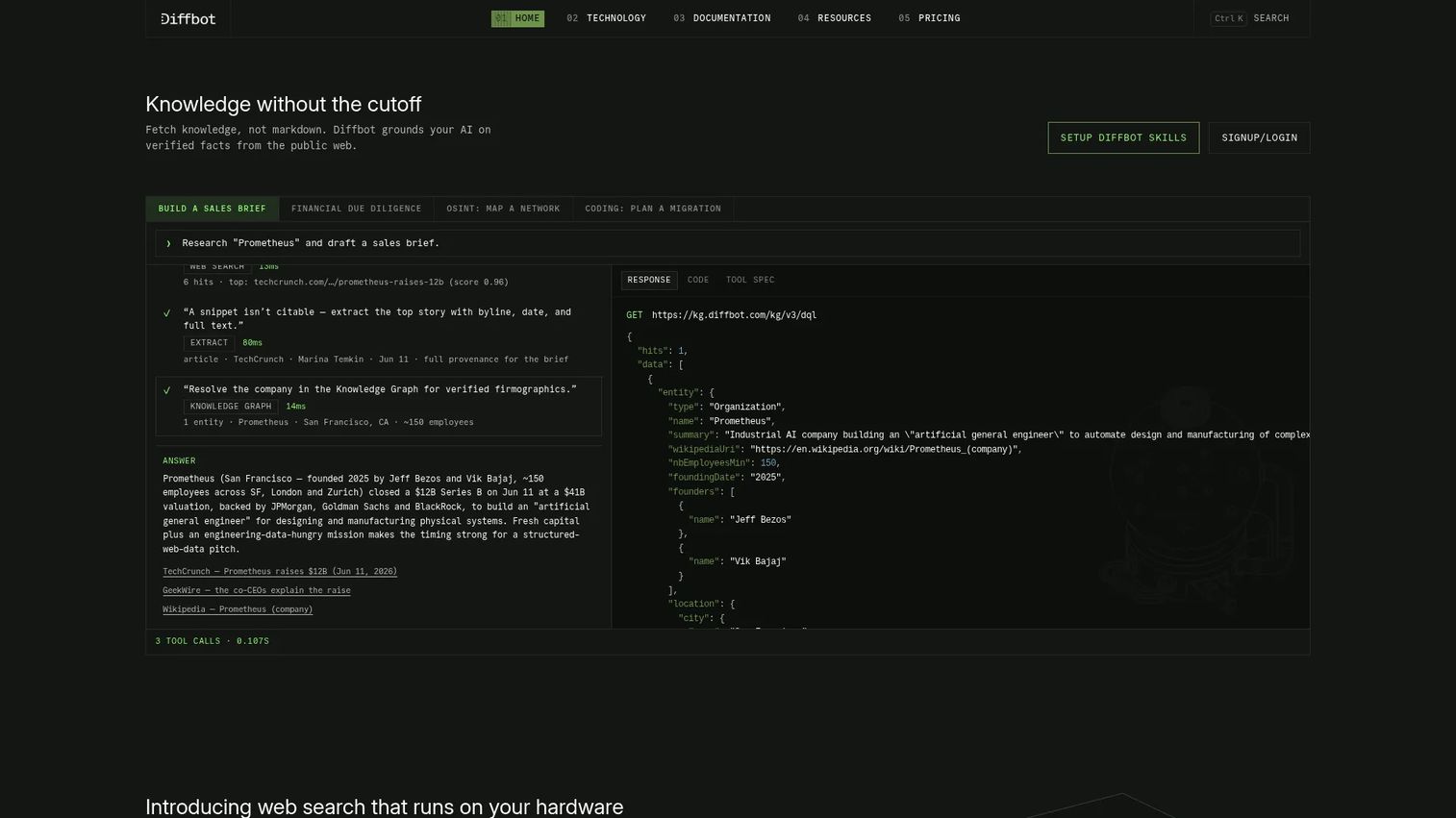
Task: Click the '80ms' extract timing text
Action: tap(253, 343)
